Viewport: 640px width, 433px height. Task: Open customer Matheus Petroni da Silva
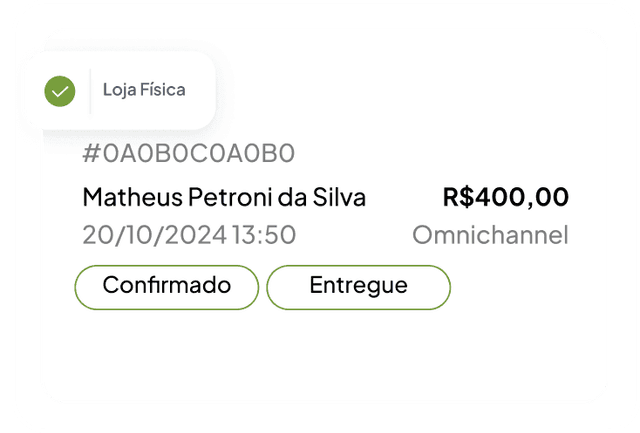coord(224,197)
